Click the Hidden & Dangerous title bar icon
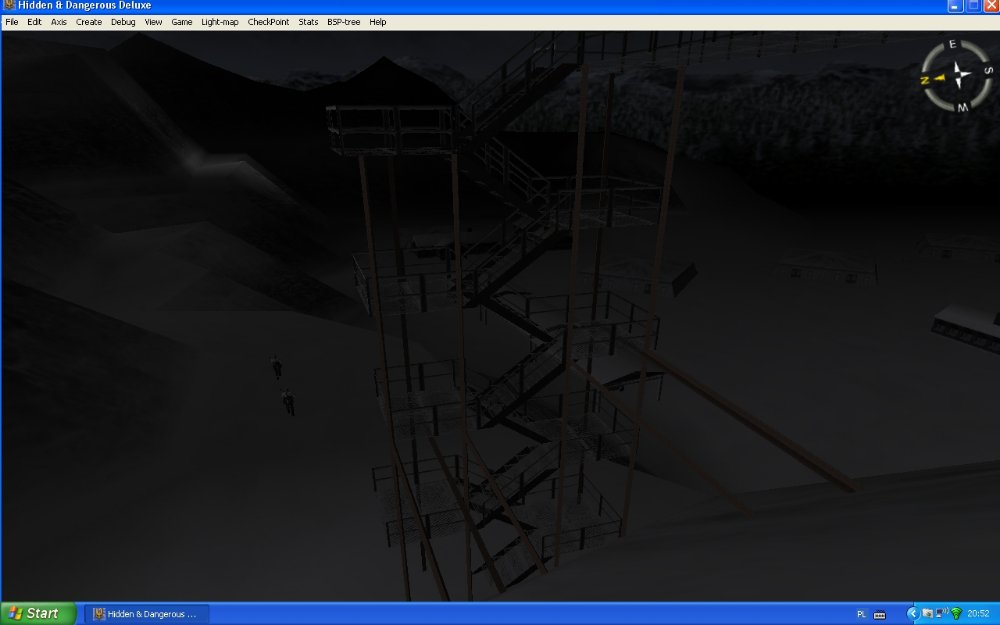1000x625 pixels. click(x=9, y=5)
